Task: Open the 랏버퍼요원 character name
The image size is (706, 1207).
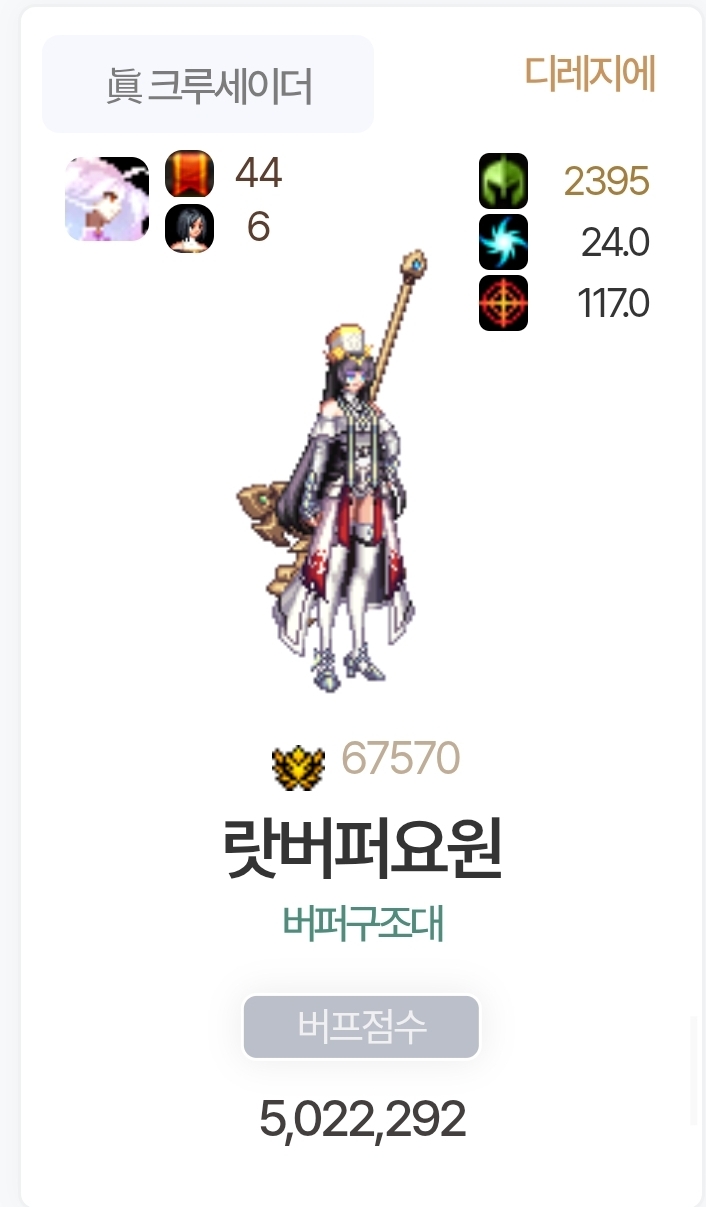Action: 362,849
